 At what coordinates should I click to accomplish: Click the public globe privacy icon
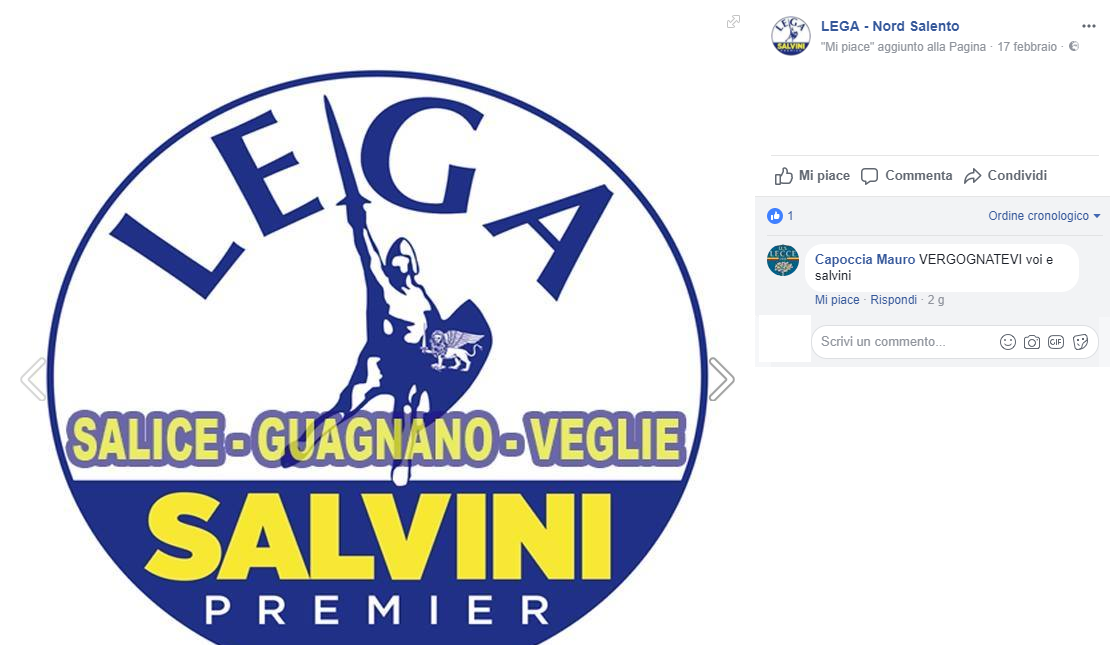tap(1074, 47)
